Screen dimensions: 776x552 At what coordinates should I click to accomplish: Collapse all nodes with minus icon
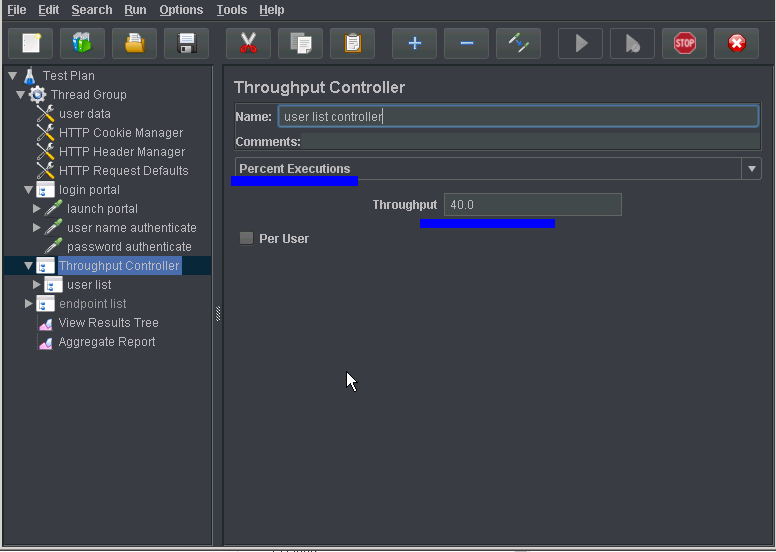point(466,44)
